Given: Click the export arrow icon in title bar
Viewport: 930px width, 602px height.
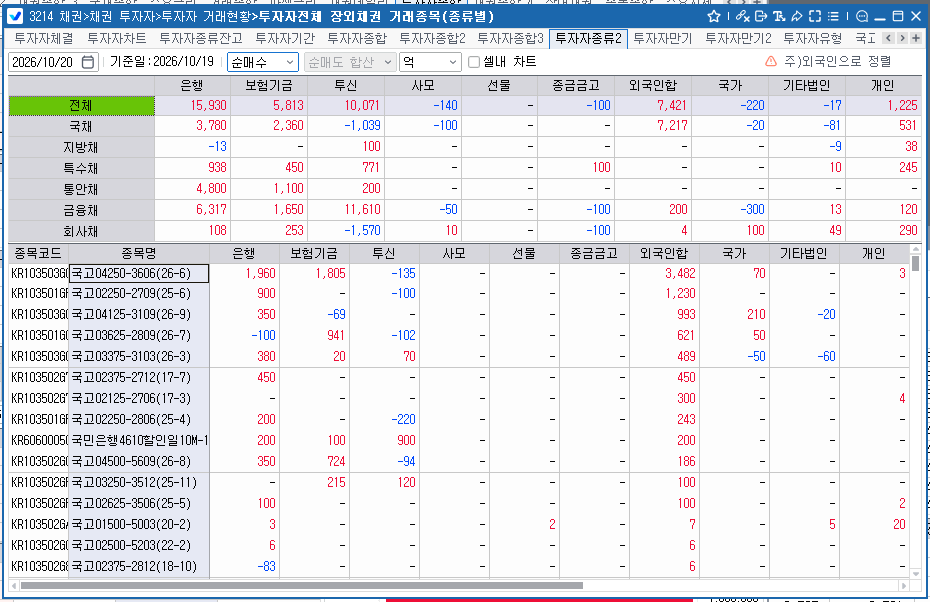Looking at the screenshot, I should coord(761,17).
